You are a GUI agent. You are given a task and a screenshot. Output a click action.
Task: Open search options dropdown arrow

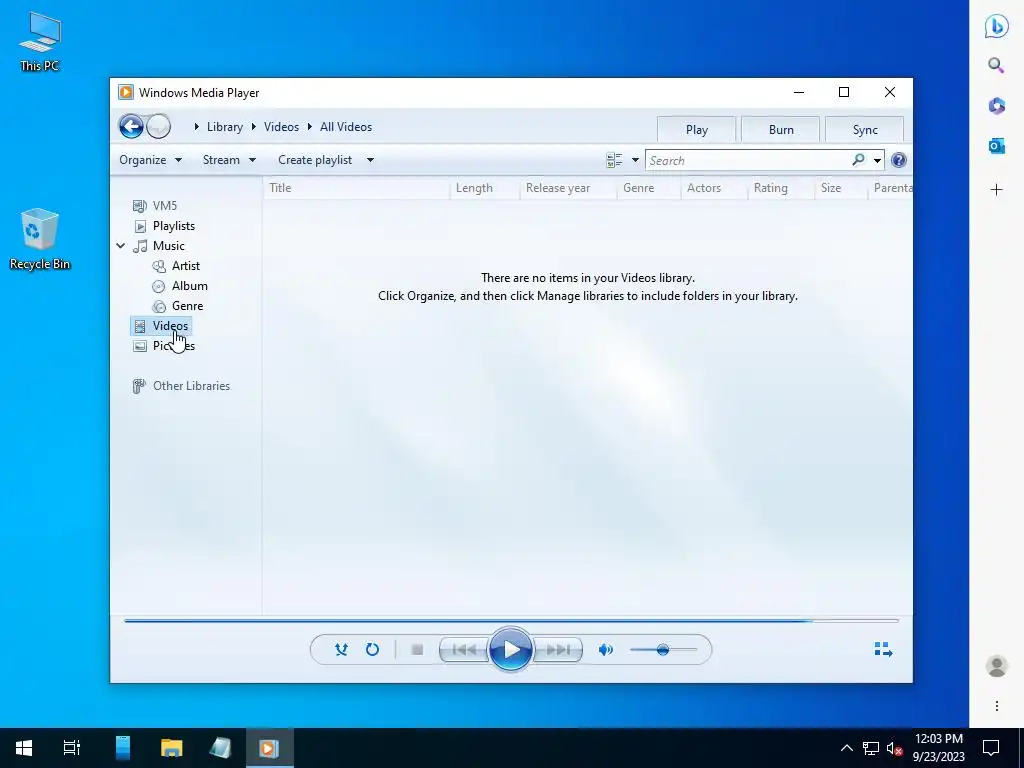pos(877,161)
